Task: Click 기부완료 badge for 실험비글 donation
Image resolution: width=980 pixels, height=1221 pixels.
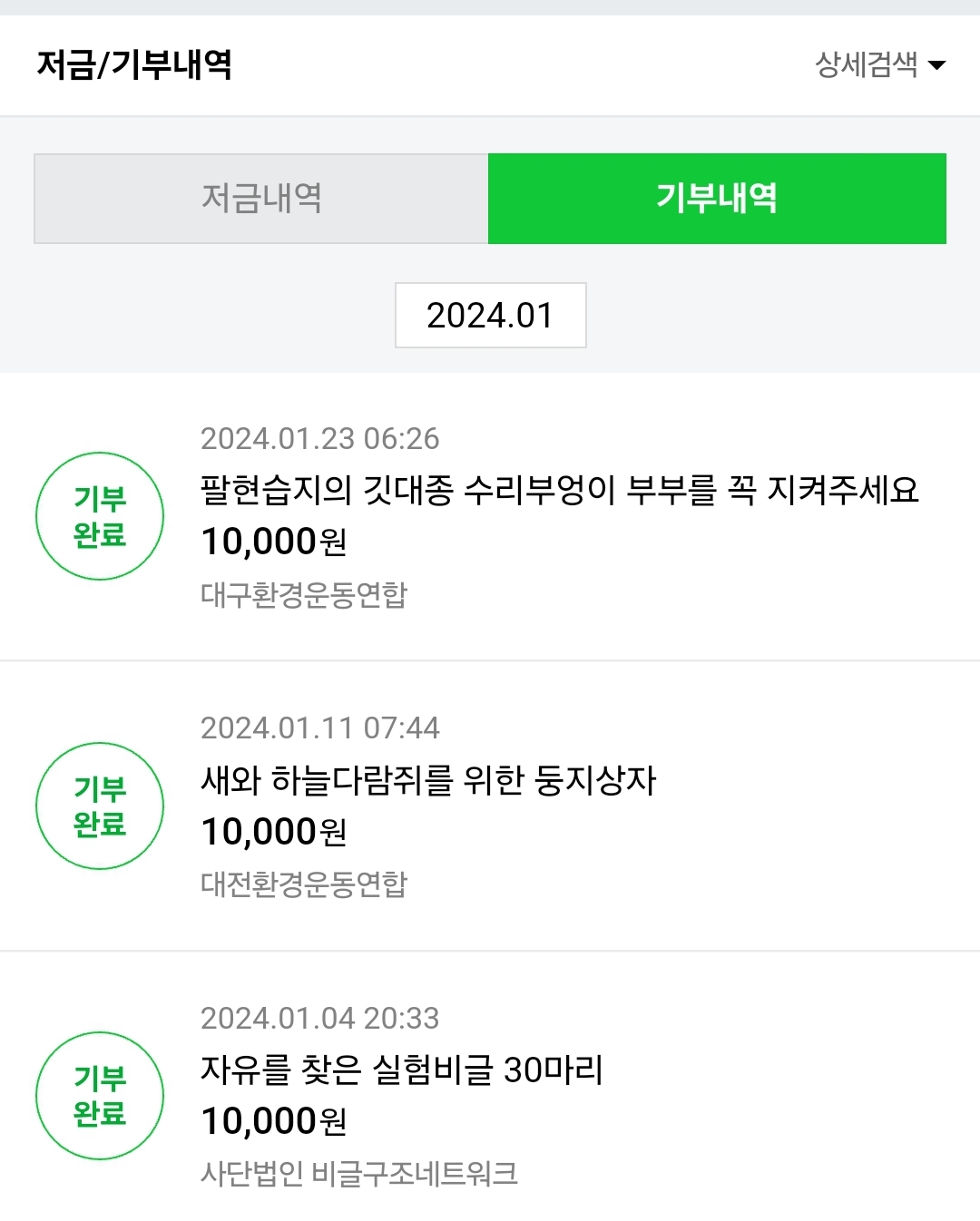Action: tap(100, 1095)
